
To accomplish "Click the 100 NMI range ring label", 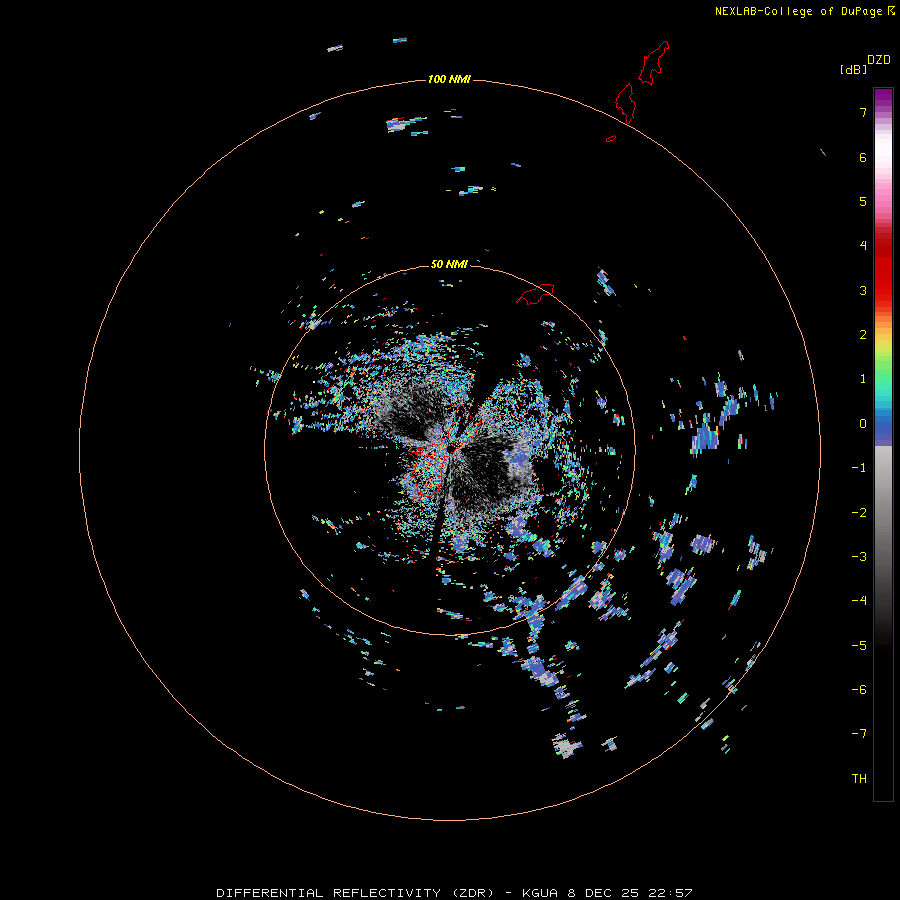I will (x=449, y=79).
